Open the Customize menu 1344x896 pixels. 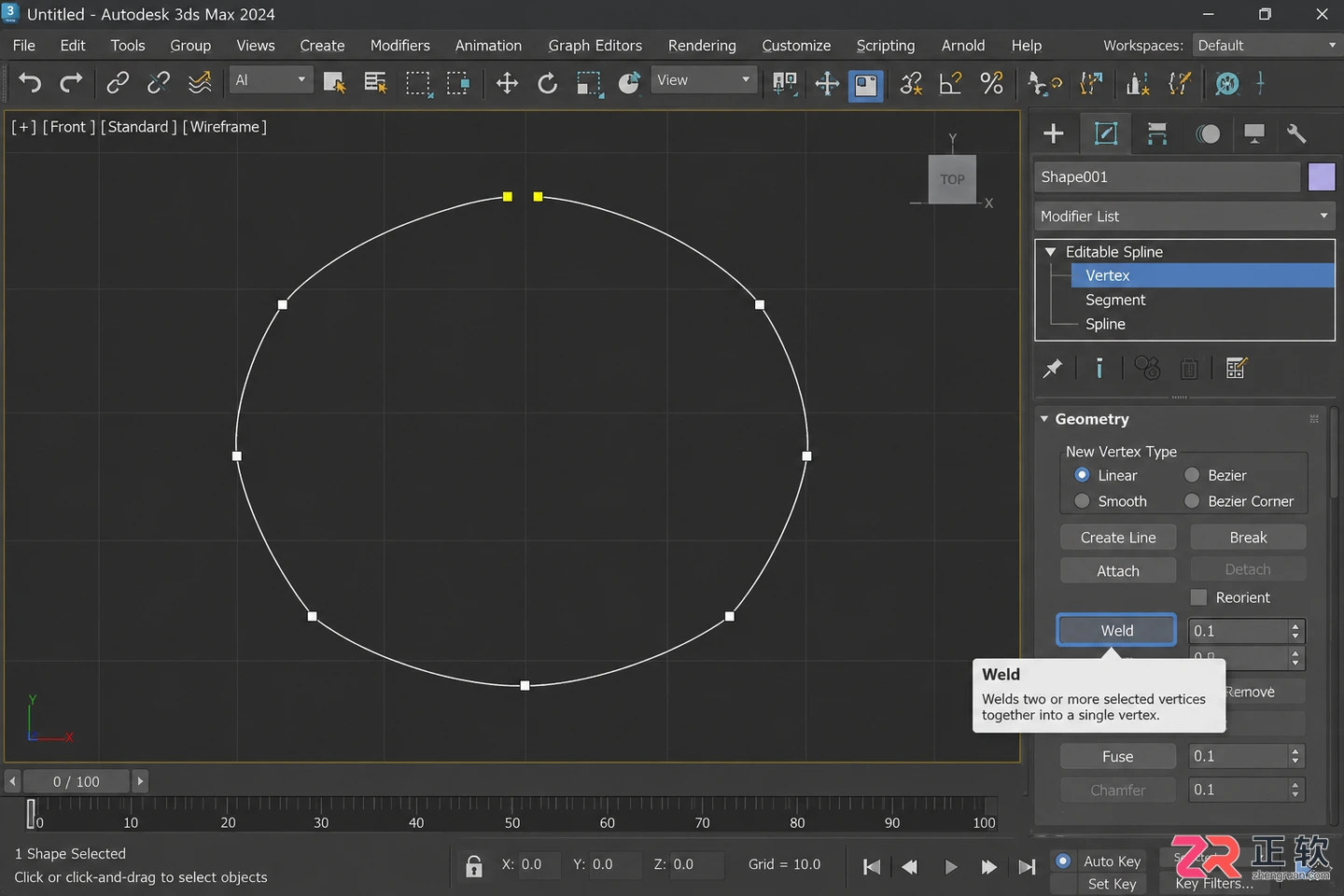click(796, 46)
